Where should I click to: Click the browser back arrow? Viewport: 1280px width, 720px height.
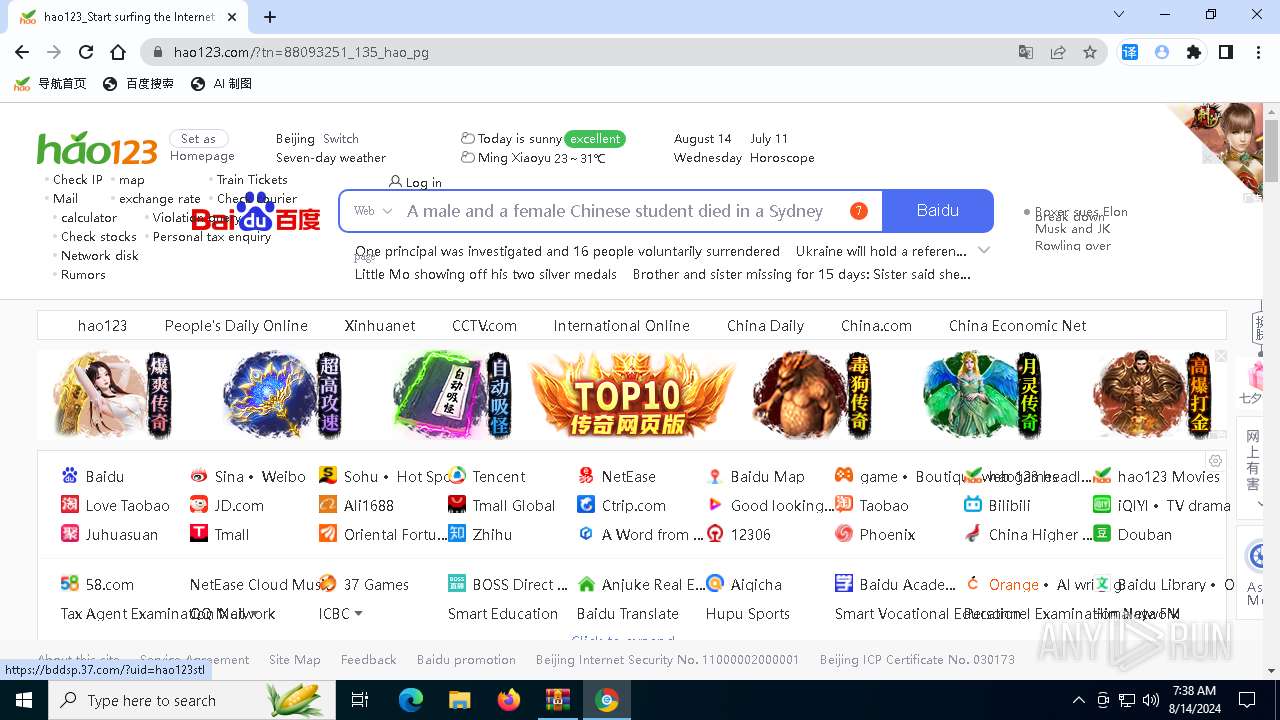pyautogui.click(x=22, y=52)
